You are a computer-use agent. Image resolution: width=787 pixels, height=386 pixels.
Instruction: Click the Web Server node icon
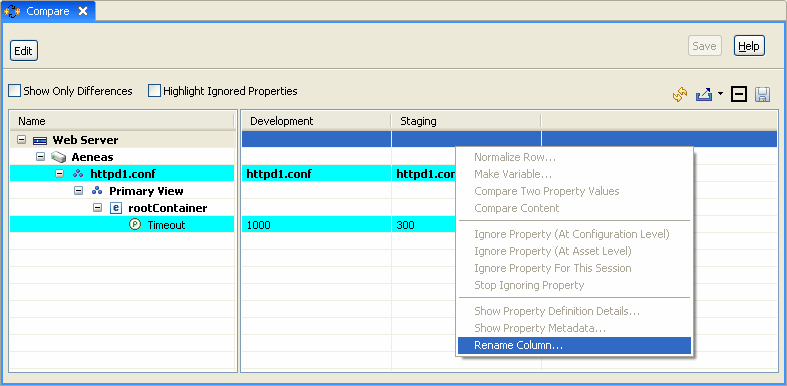pyautogui.click(x=40, y=140)
